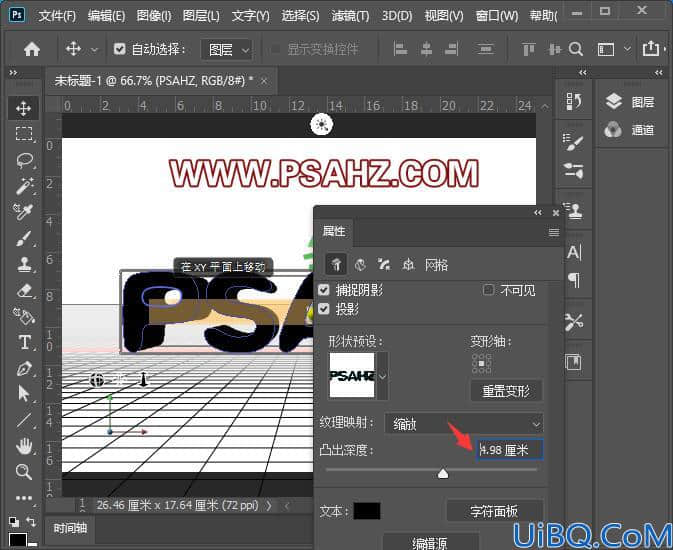Select the Zoom tool
Screen dimensions: 673x550
click(x=23, y=472)
